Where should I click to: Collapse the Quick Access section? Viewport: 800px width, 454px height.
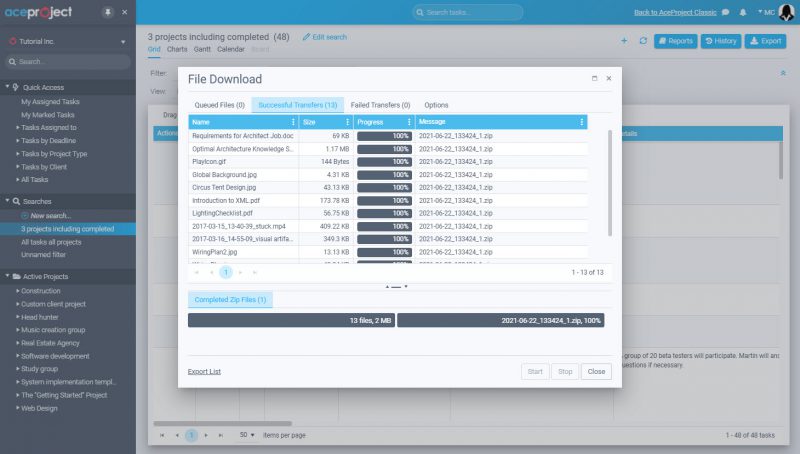point(7,87)
